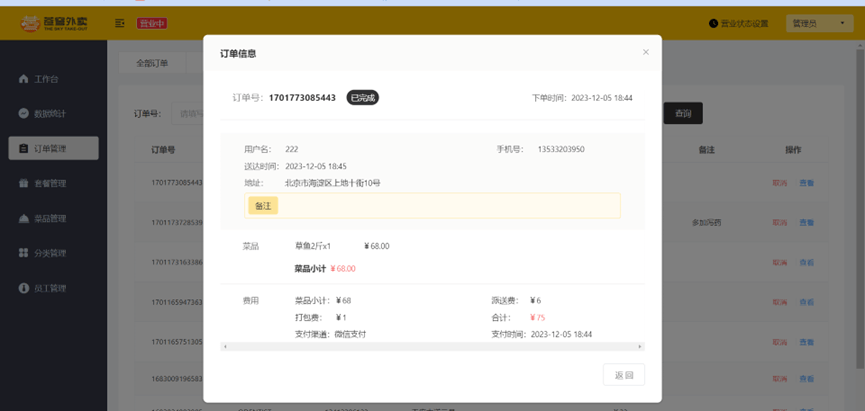The width and height of the screenshot is (865, 411).
Task: Open 套餐管理 gift icon in sidebar
Action: [23, 183]
